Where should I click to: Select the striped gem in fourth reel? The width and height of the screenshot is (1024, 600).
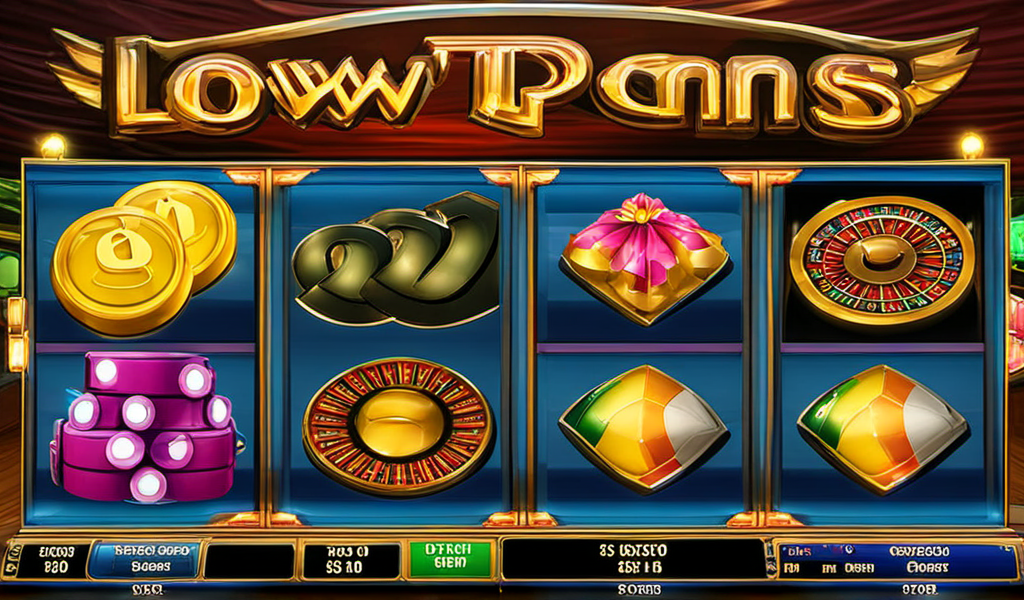pos(882,428)
